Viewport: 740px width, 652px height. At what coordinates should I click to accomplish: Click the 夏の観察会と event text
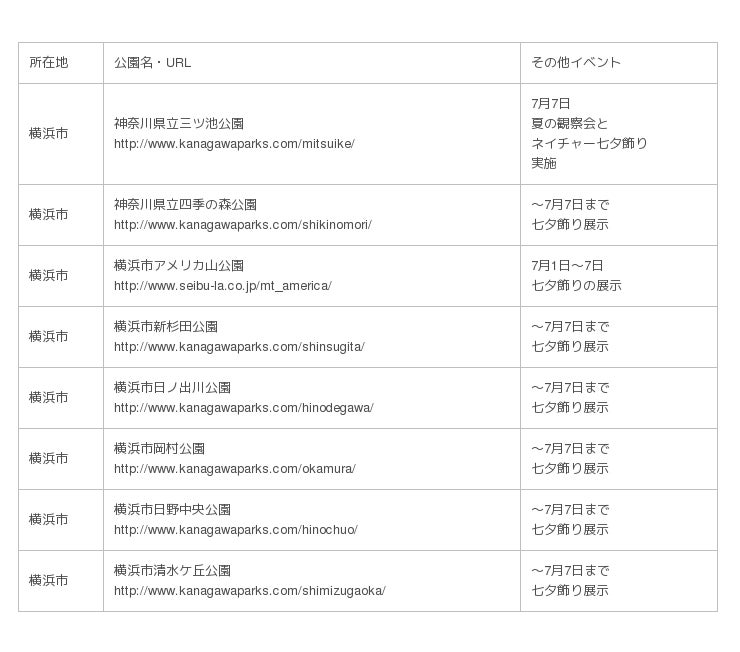tap(570, 124)
